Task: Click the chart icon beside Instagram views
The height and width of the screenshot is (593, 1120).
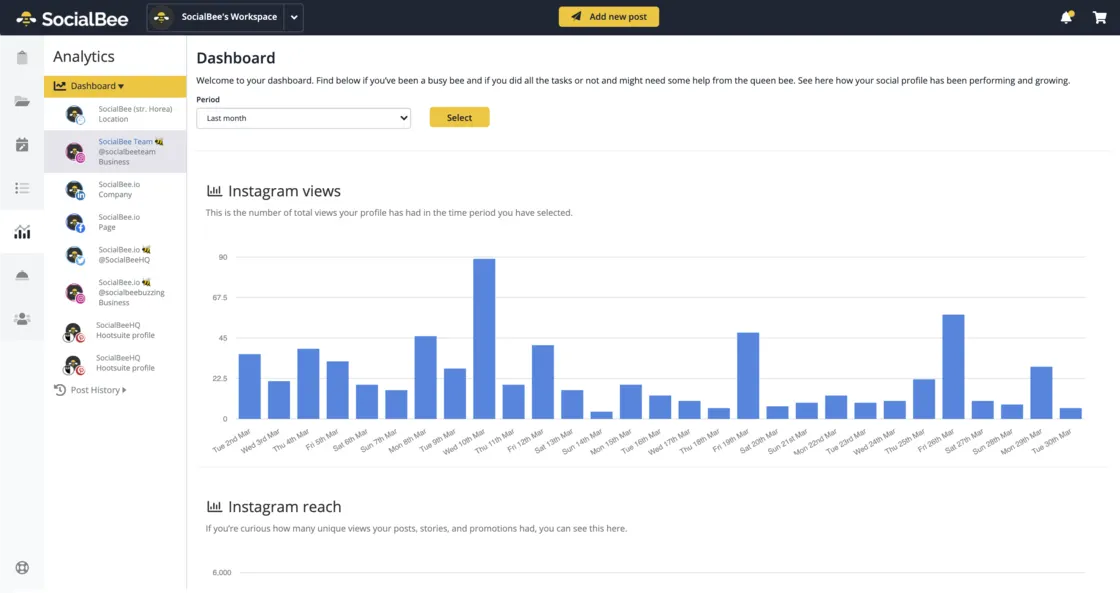Action: [214, 191]
